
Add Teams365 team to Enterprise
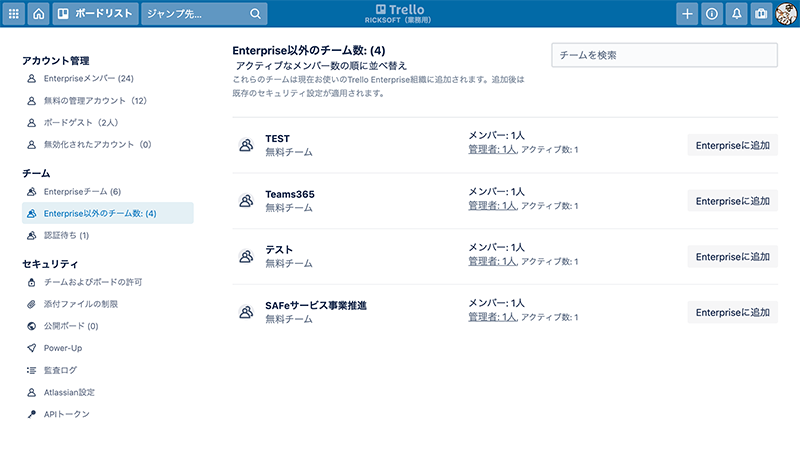[x=732, y=201]
